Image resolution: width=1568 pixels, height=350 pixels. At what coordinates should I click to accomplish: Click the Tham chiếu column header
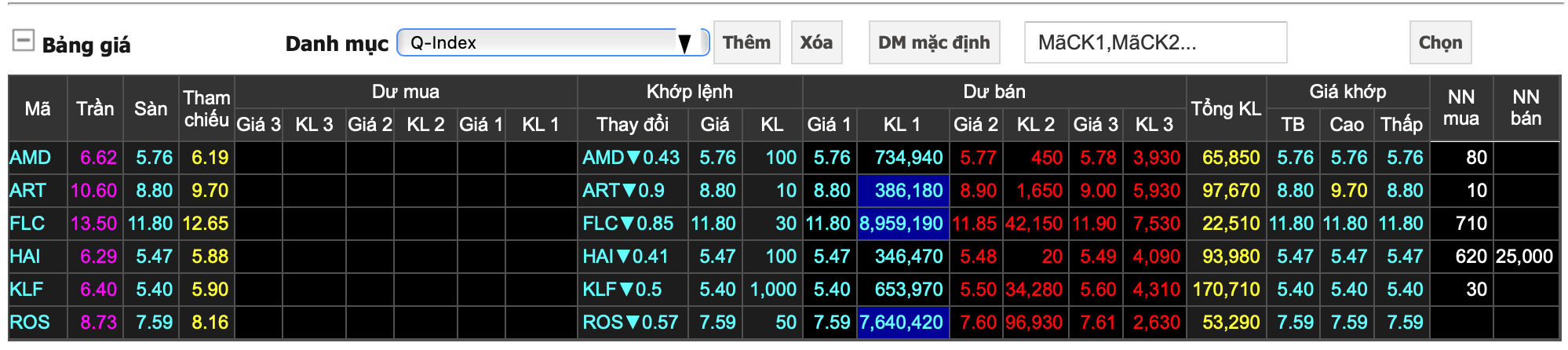point(206,108)
